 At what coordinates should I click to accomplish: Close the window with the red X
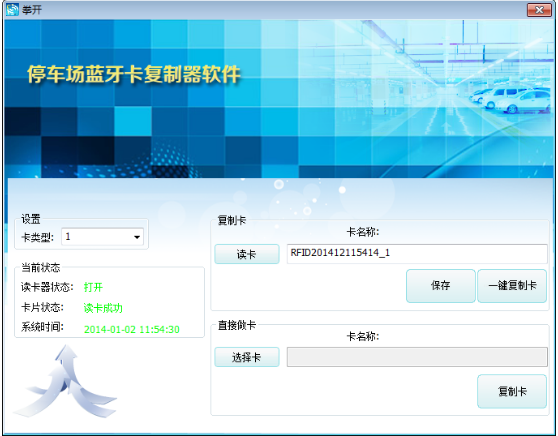pos(539,10)
